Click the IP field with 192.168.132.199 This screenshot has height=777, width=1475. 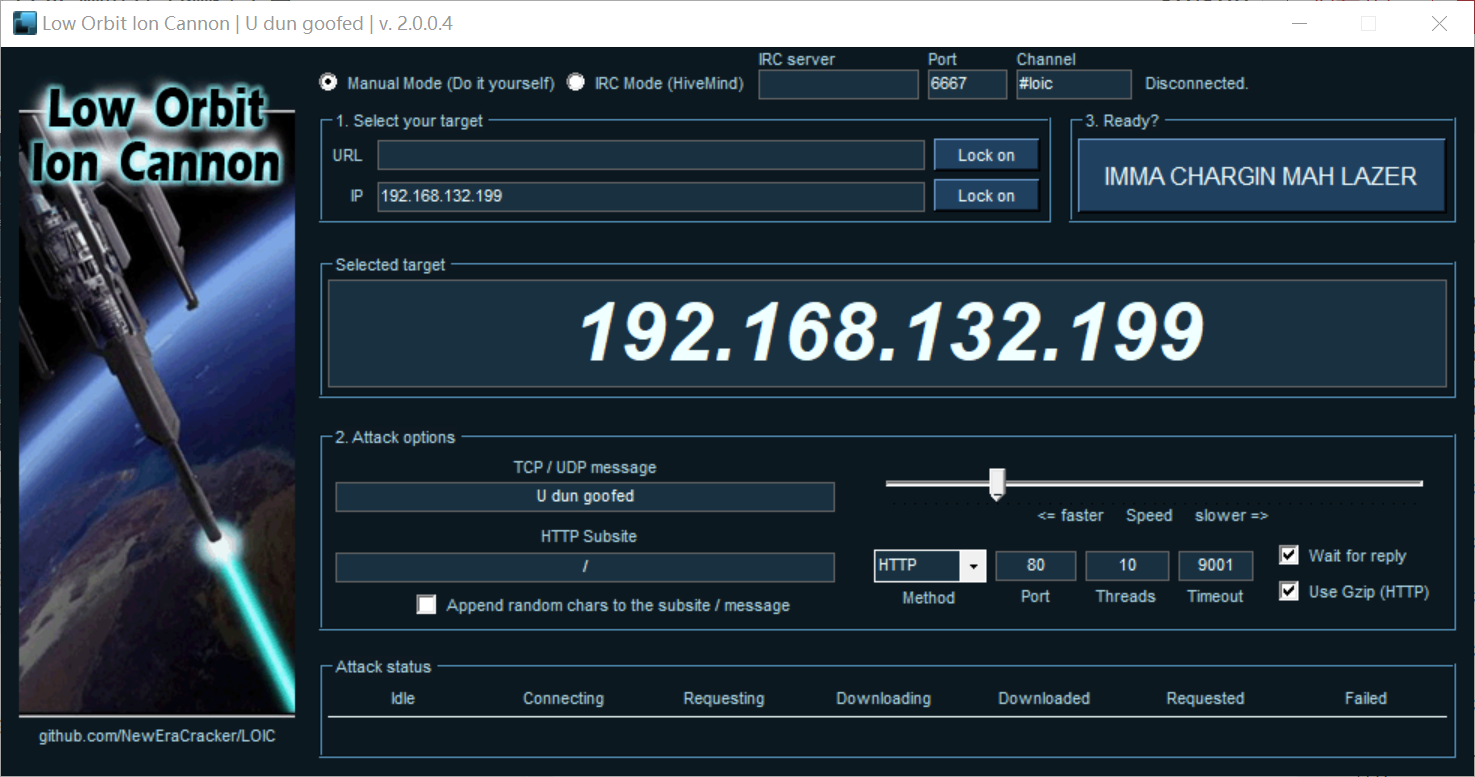pos(651,196)
